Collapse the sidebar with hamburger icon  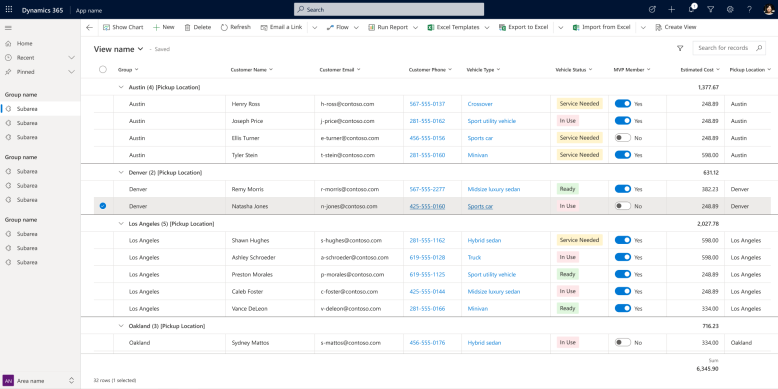[x=8, y=28]
